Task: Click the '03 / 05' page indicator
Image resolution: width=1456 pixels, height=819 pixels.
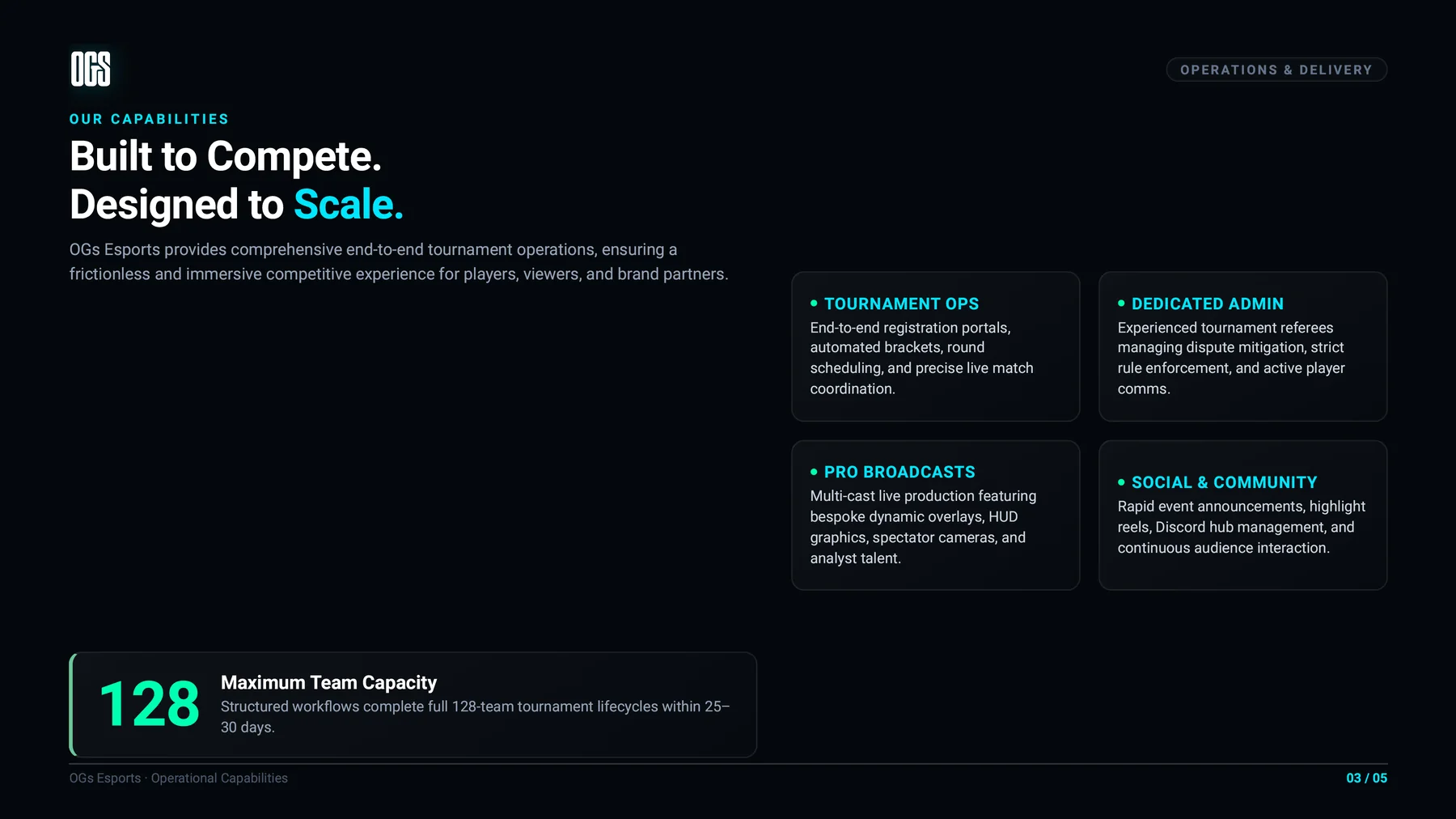Action: pyautogui.click(x=1366, y=778)
